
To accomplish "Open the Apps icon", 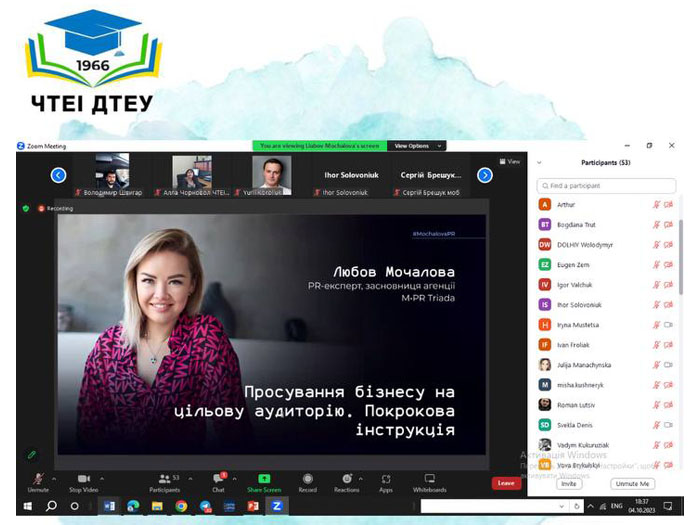I will click(x=386, y=479).
